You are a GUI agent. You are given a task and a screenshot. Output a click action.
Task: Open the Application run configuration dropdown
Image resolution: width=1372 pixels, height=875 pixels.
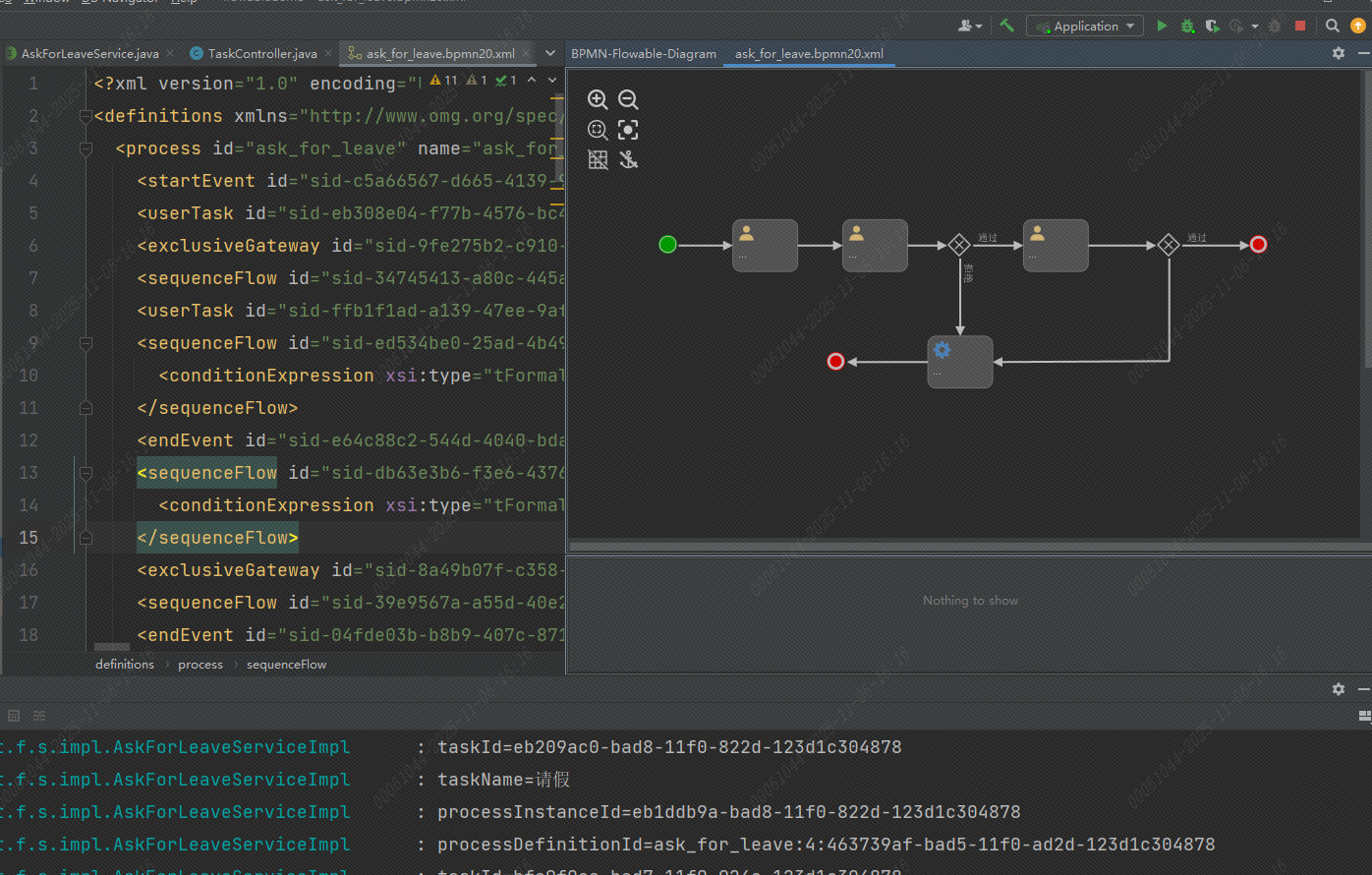coord(1085,27)
